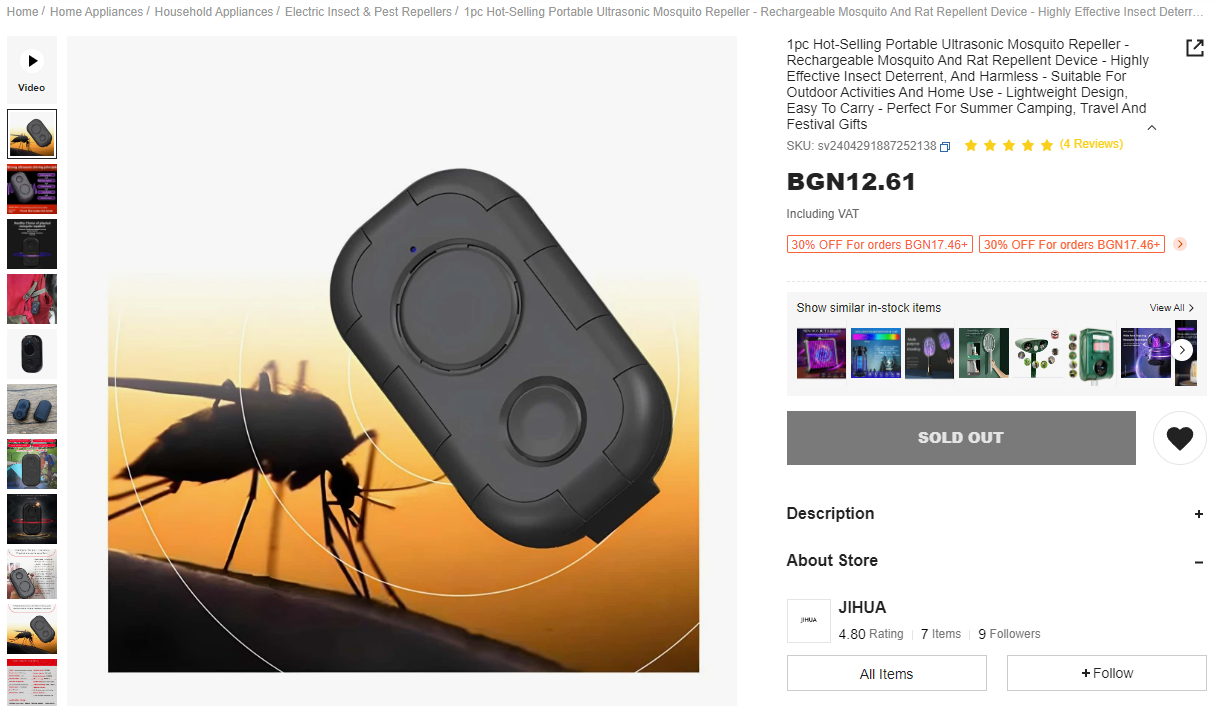Collapse the product title with the chevron
Viewport: 1216px width, 723px height.
coord(1152,127)
